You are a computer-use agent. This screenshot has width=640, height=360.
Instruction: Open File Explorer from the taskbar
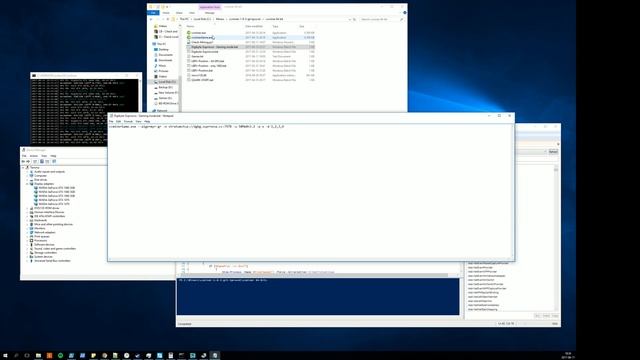[38, 356]
